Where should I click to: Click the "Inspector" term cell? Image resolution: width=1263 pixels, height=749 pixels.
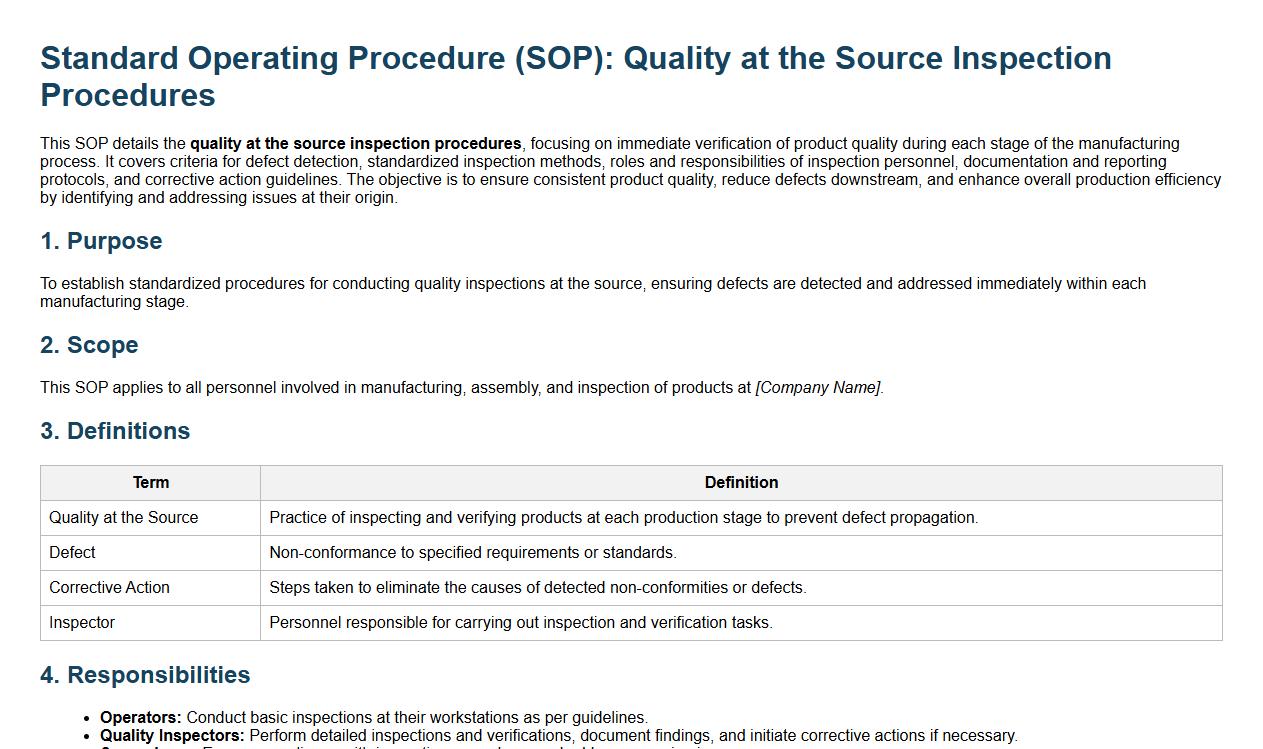(82, 623)
